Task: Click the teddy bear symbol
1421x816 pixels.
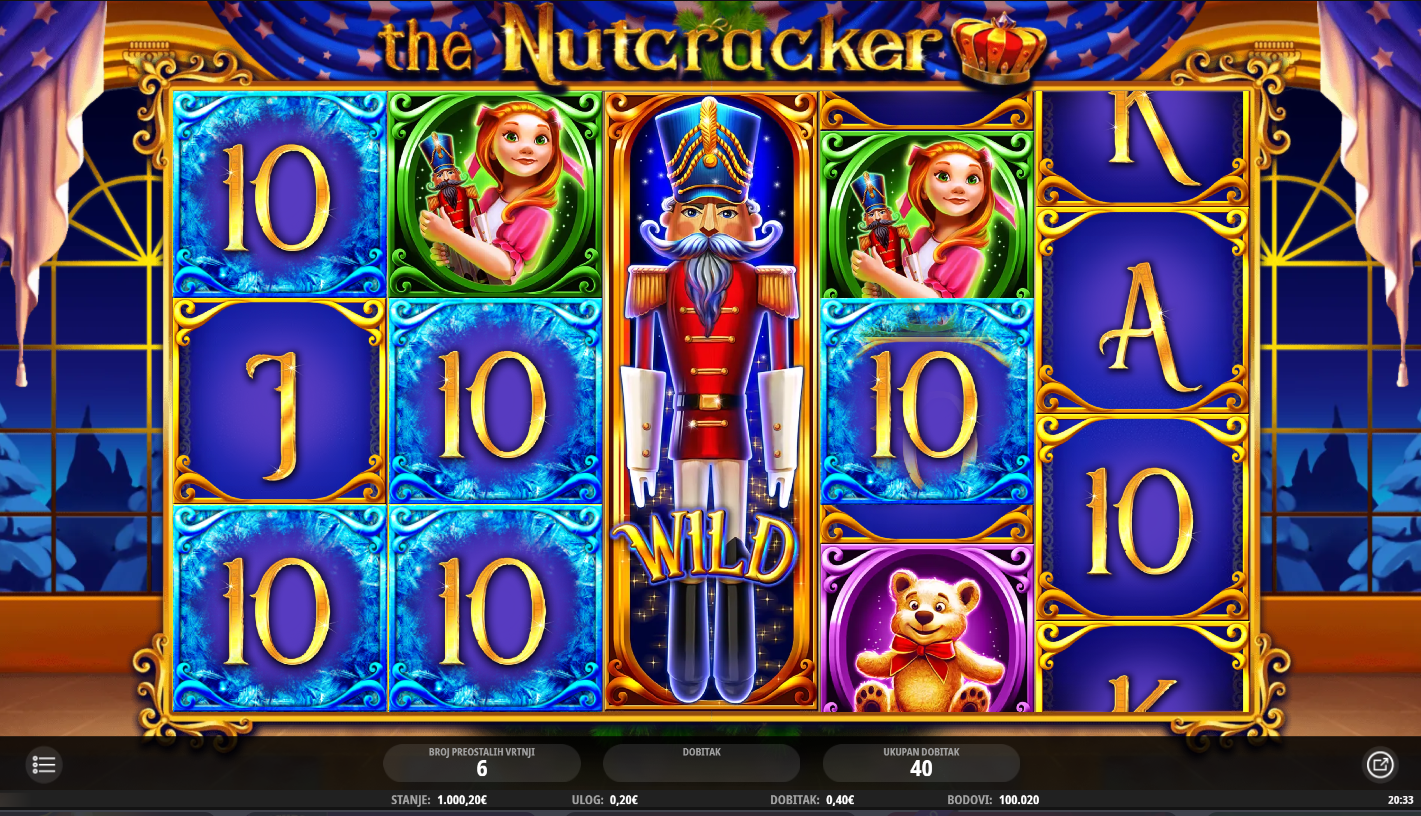Action: pos(926,628)
